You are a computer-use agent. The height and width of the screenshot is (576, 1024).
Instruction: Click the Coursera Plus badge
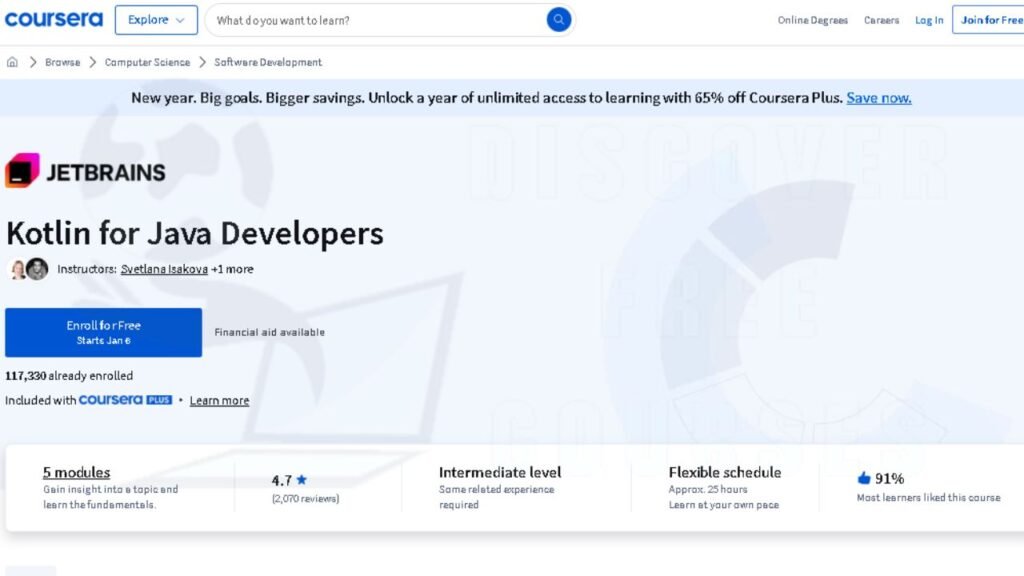click(125, 400)
